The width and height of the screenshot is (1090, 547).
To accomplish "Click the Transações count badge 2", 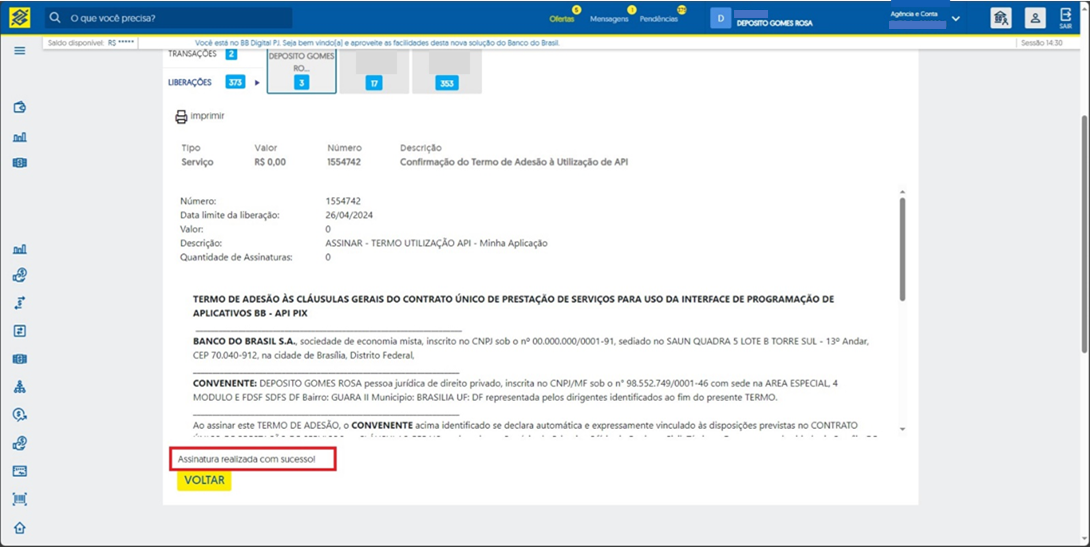I will pyautogui.click(x=231, y=54).
